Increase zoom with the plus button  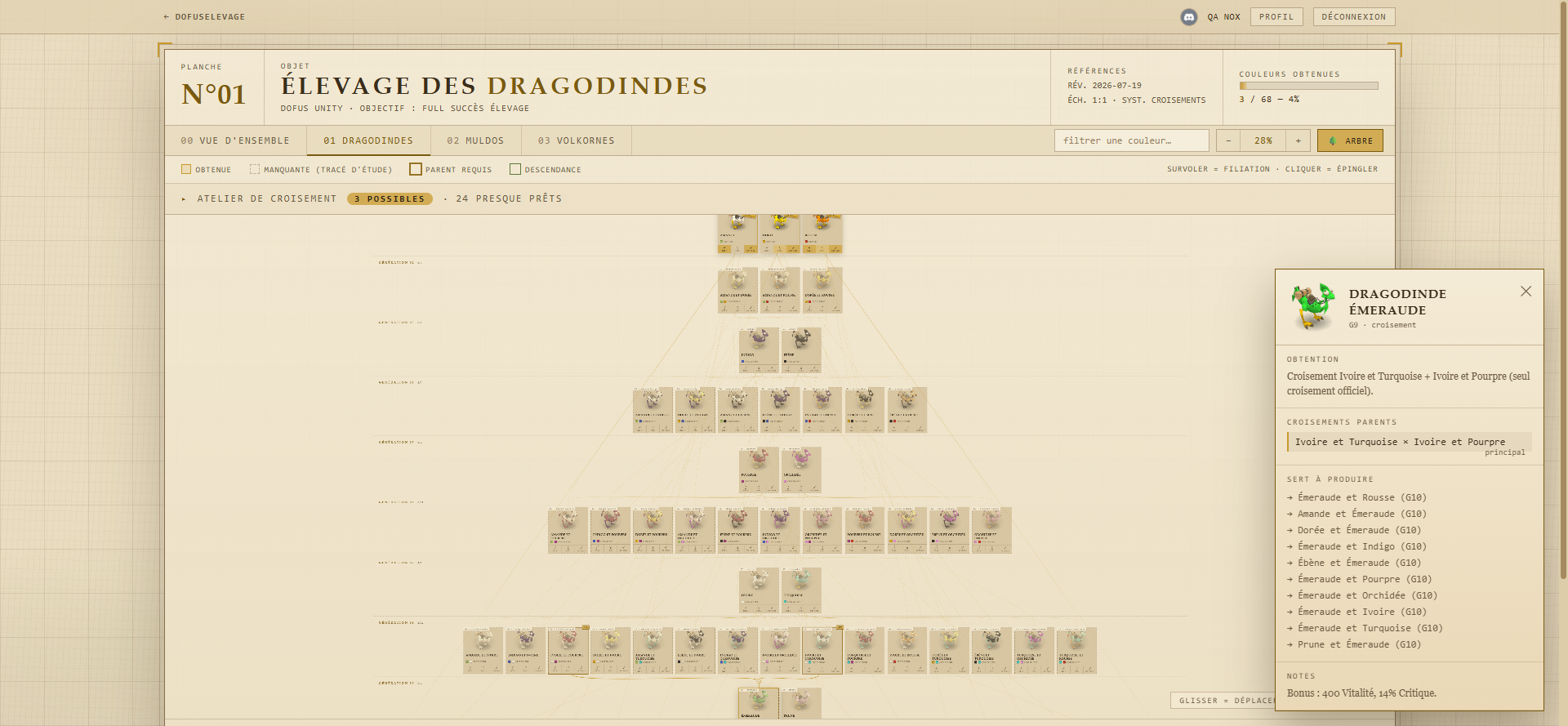[1298, 140]
